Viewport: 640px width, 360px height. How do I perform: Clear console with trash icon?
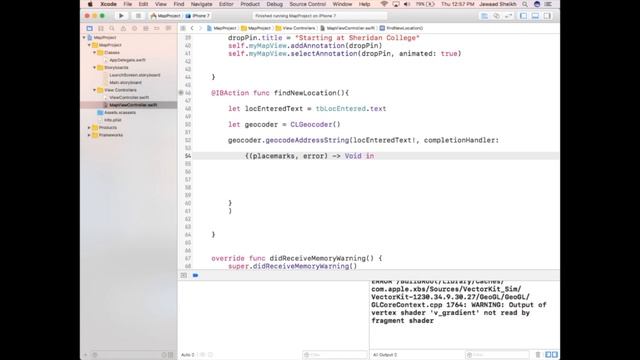538,355
